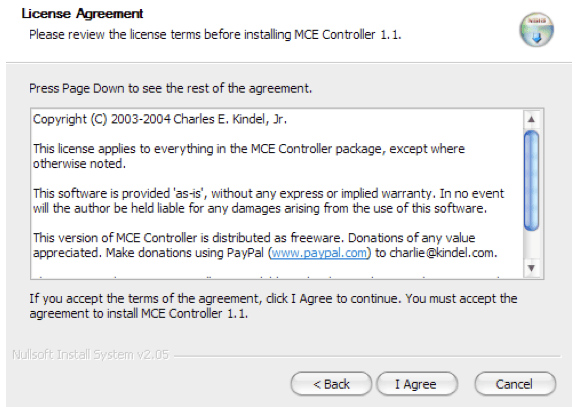Click the license scrollbar up arrow
The height and width of the screenshot is (407, 577).
(x=531, y=119)
